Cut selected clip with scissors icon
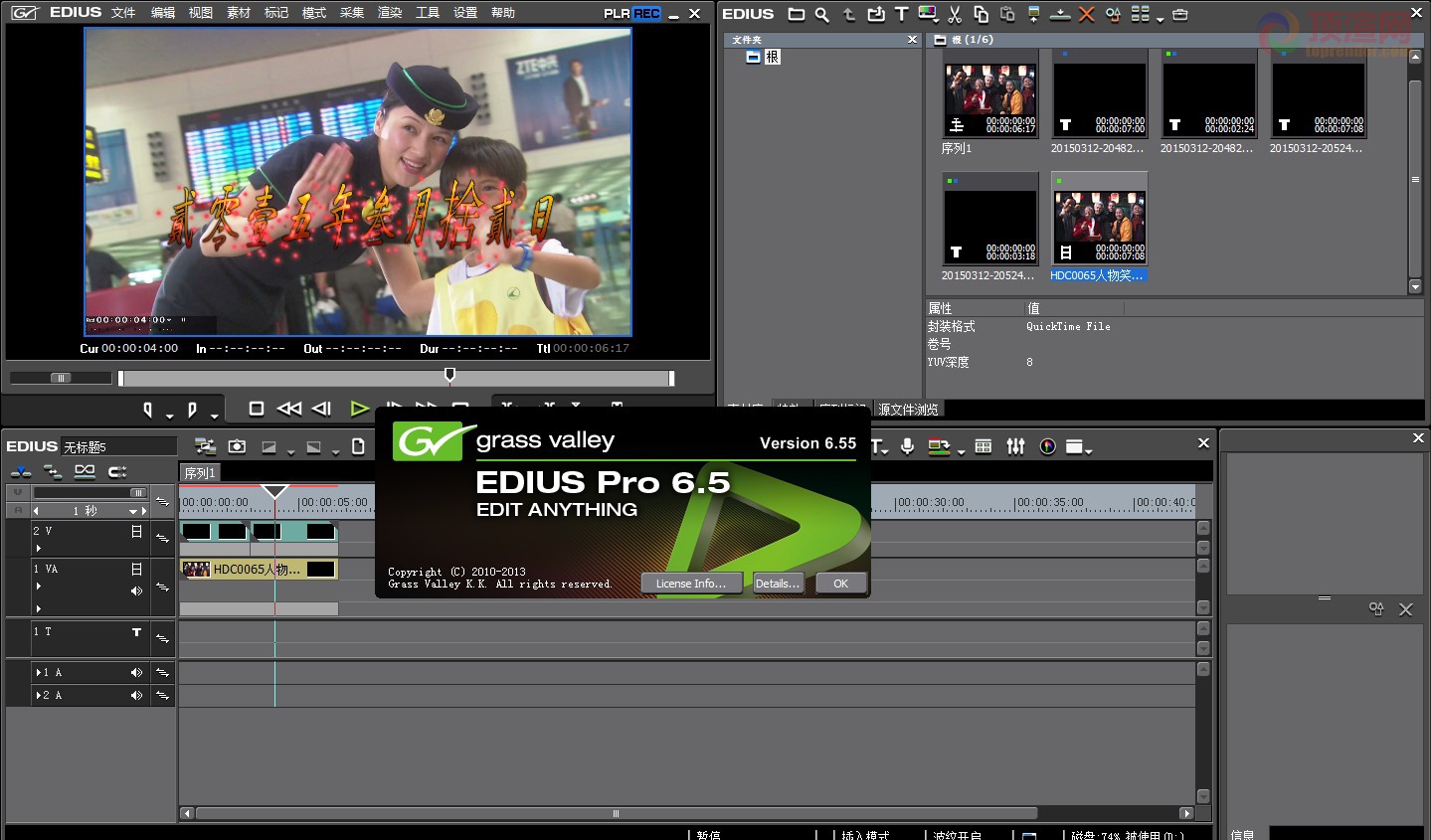Image resolution: width=1431 pixels, height=840 pixels. (x=955, y=14)
